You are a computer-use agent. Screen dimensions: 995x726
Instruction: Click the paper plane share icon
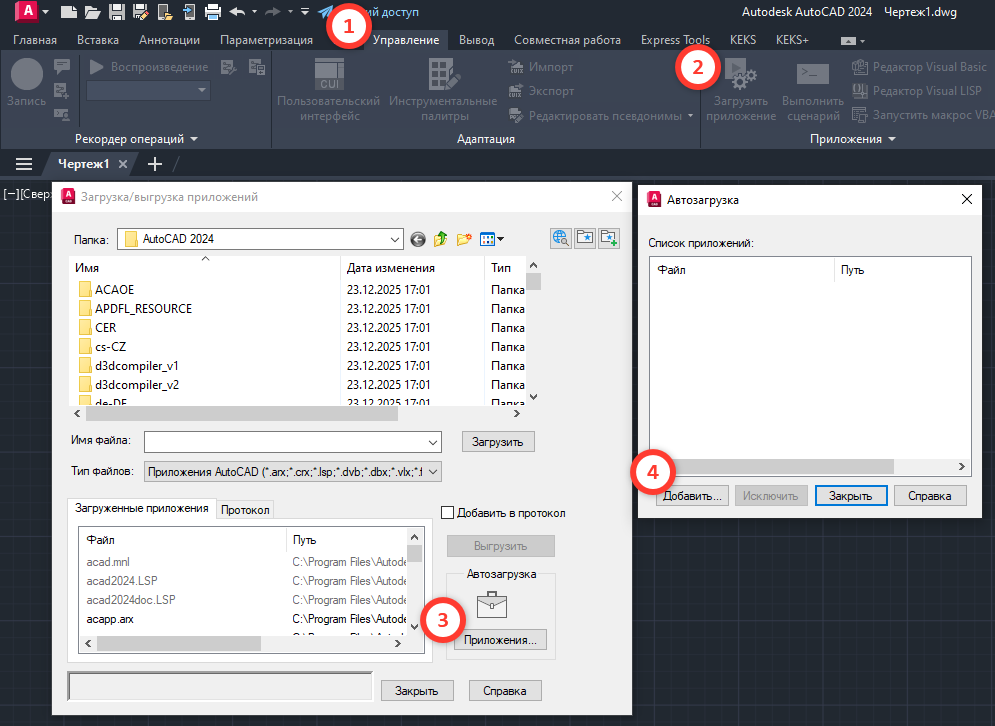coord(326,11)
